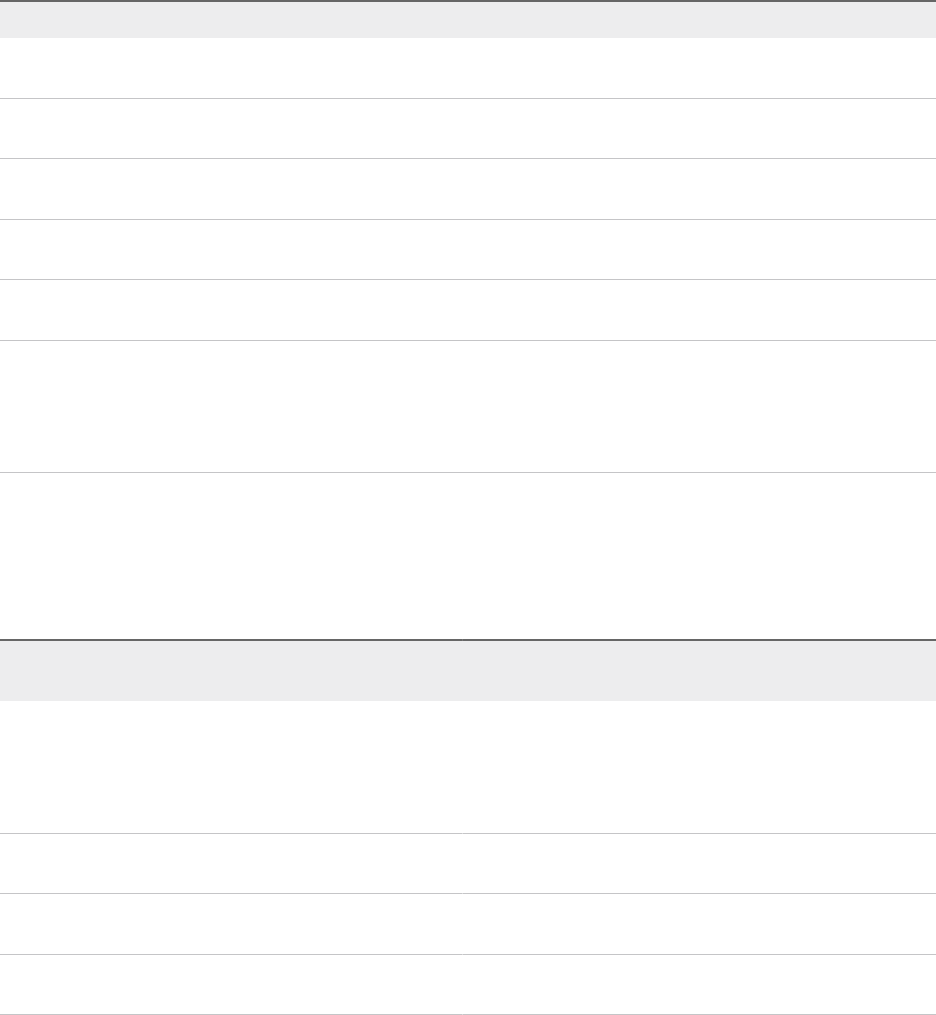The height and width of the screenshot is (1015, 936).
Task: Click the right header cell of the lower table
Action: 699,671
